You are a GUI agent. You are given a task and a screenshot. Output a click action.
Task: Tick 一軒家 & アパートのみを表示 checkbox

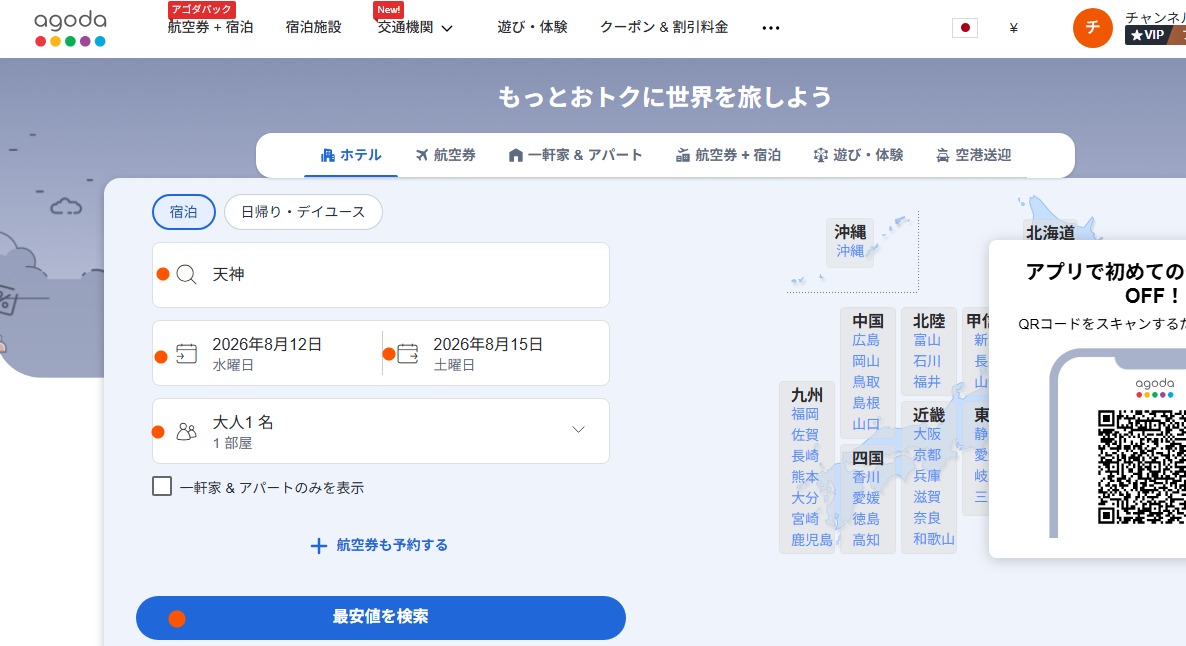162,486
